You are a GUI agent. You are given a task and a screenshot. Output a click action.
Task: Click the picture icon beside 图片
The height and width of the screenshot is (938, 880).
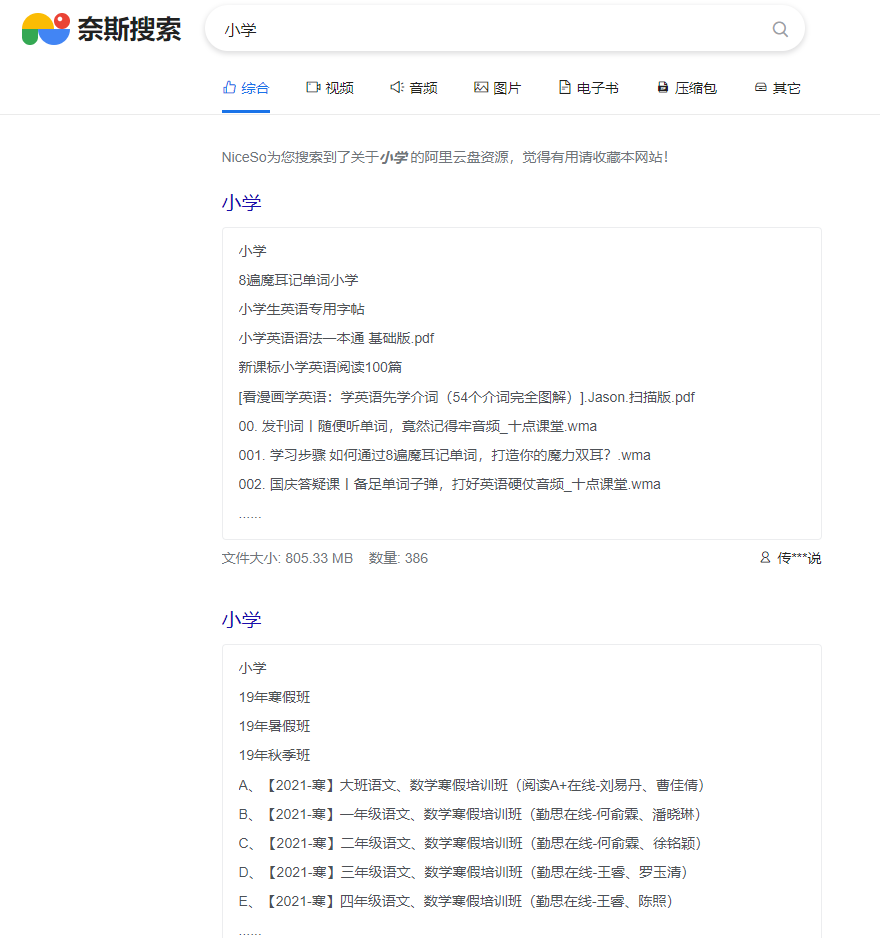[x=481, y=87]
